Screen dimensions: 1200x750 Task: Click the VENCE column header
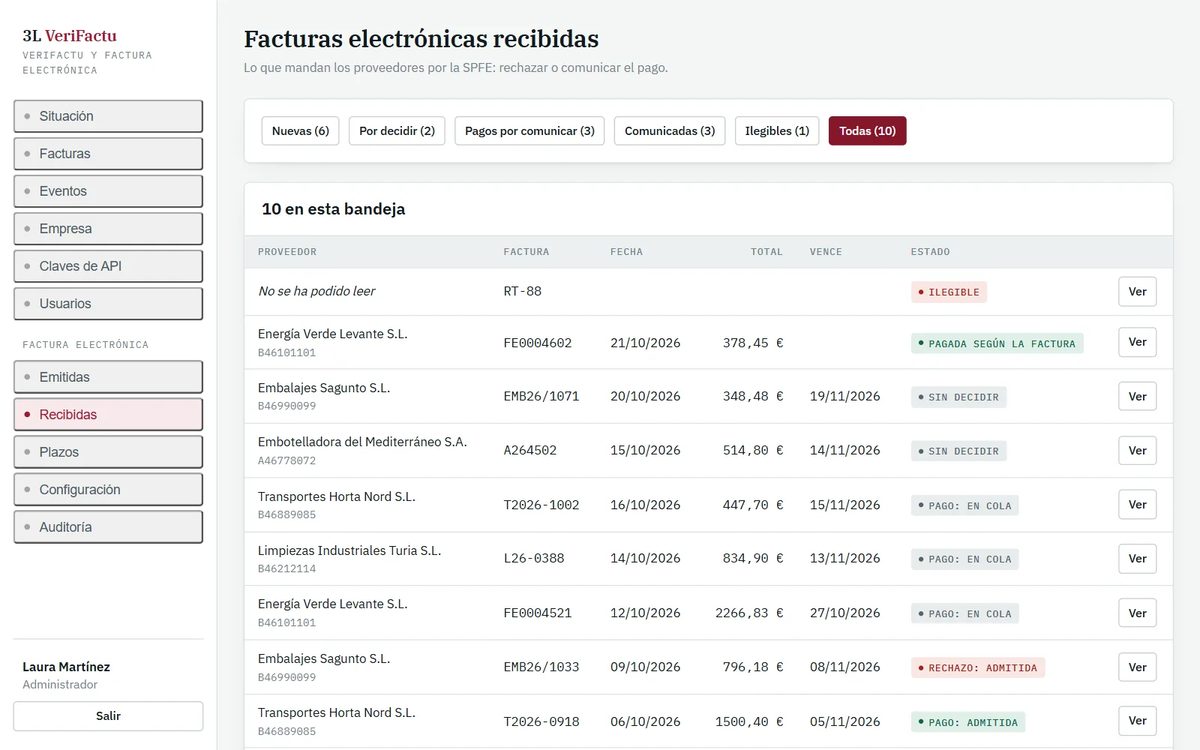pyautogui.click(x=826, y=252)
